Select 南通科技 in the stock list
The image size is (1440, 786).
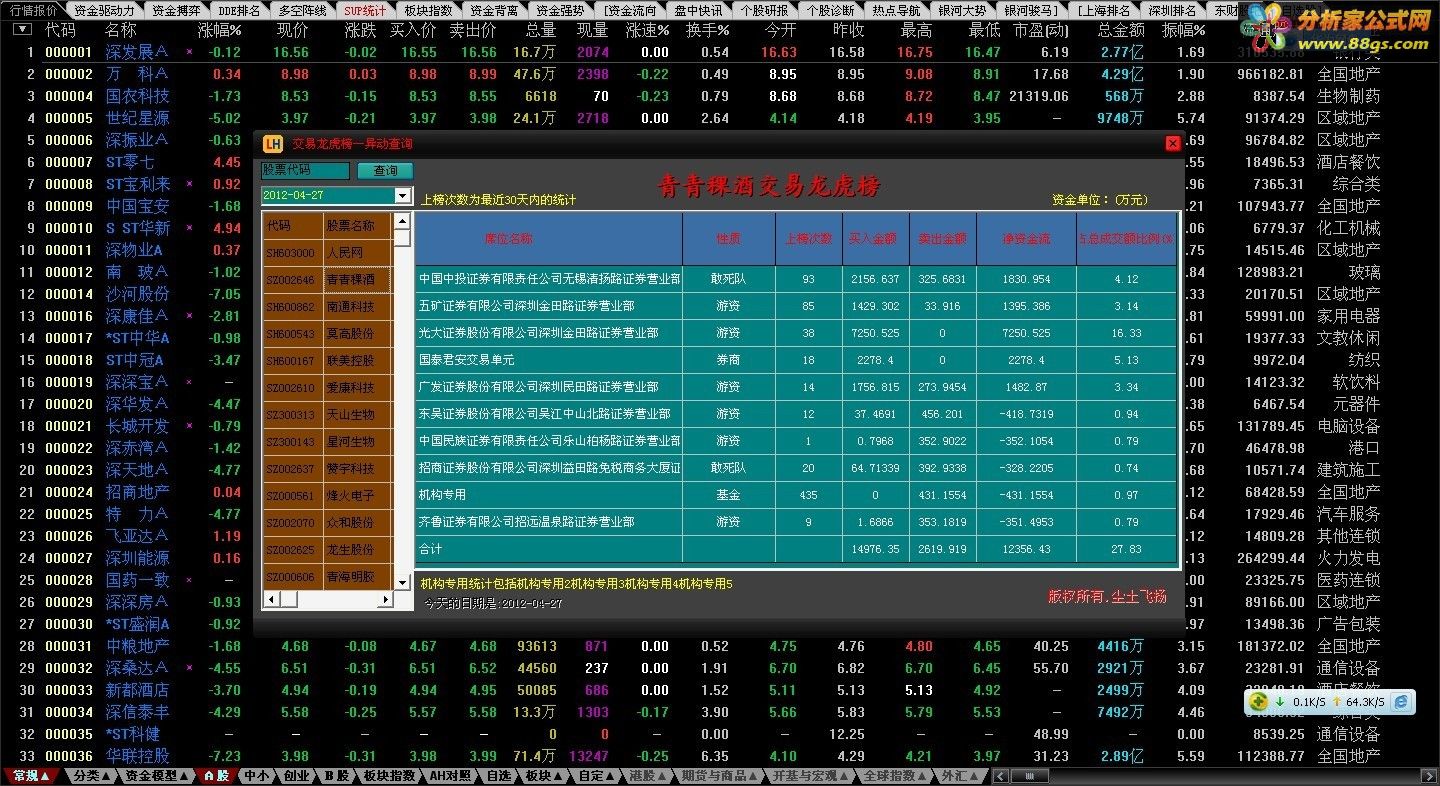[x=350, y=307]
